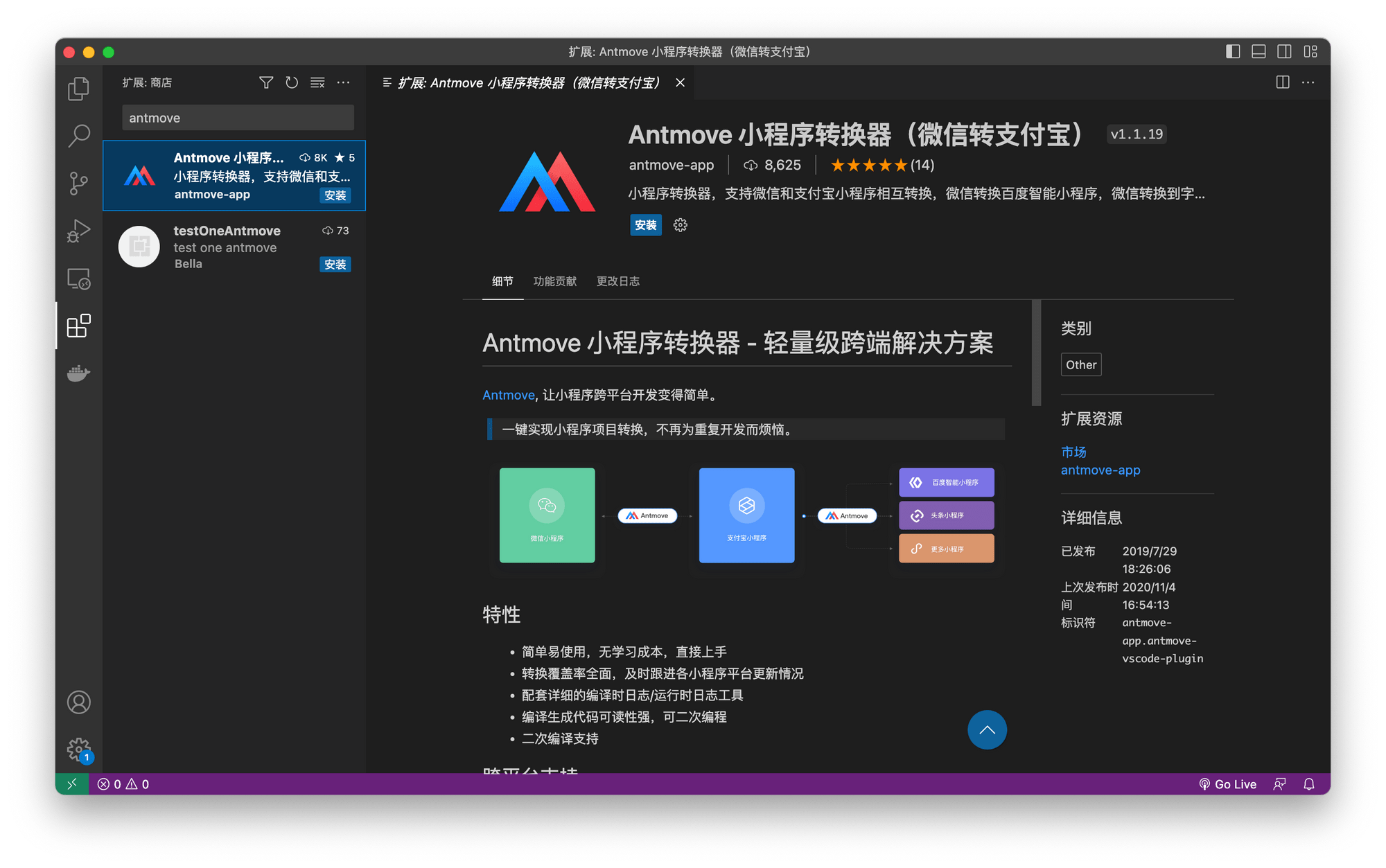This screenshot has width=1386, height=868.
Task: Click the antmove-vscode-plugin identifier text
Action: (1163, 641)
